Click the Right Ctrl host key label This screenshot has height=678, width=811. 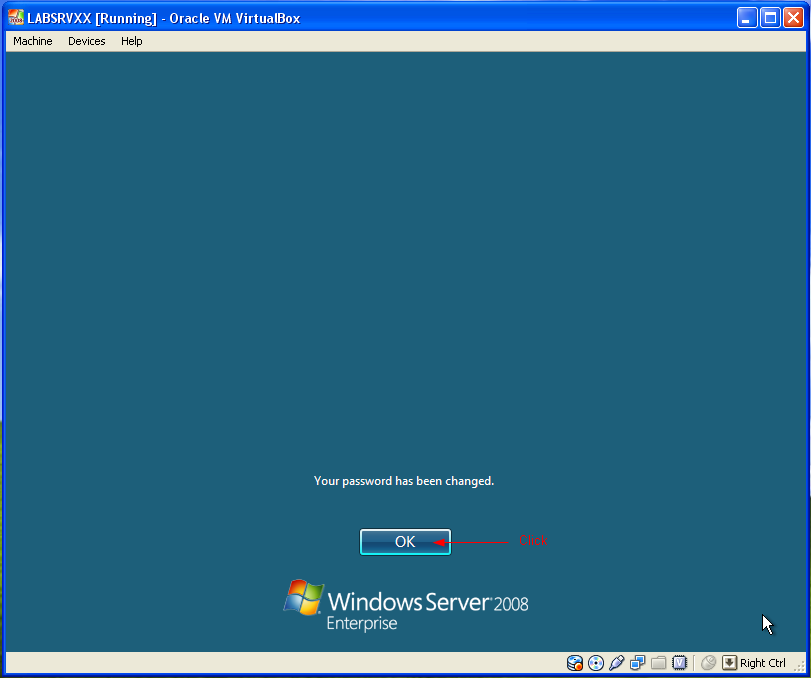tap(763, 663)
